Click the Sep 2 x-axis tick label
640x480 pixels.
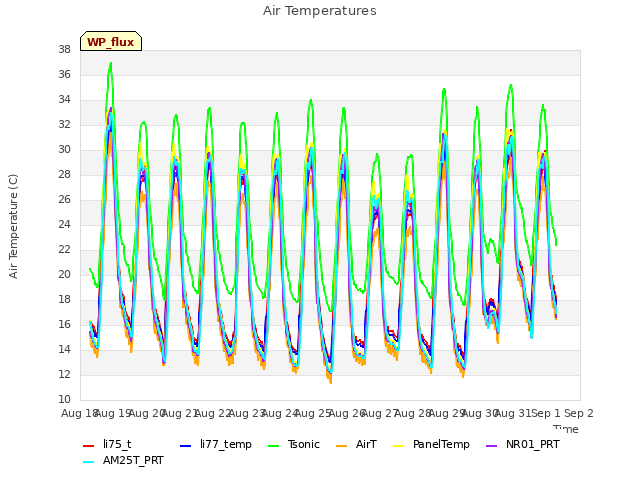tap(579, 413)
